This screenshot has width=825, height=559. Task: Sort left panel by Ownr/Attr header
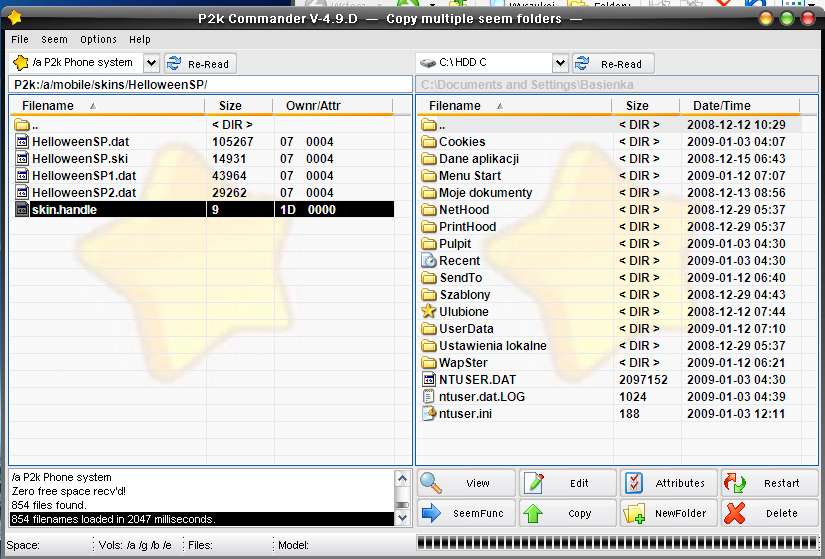click(333, 106)
